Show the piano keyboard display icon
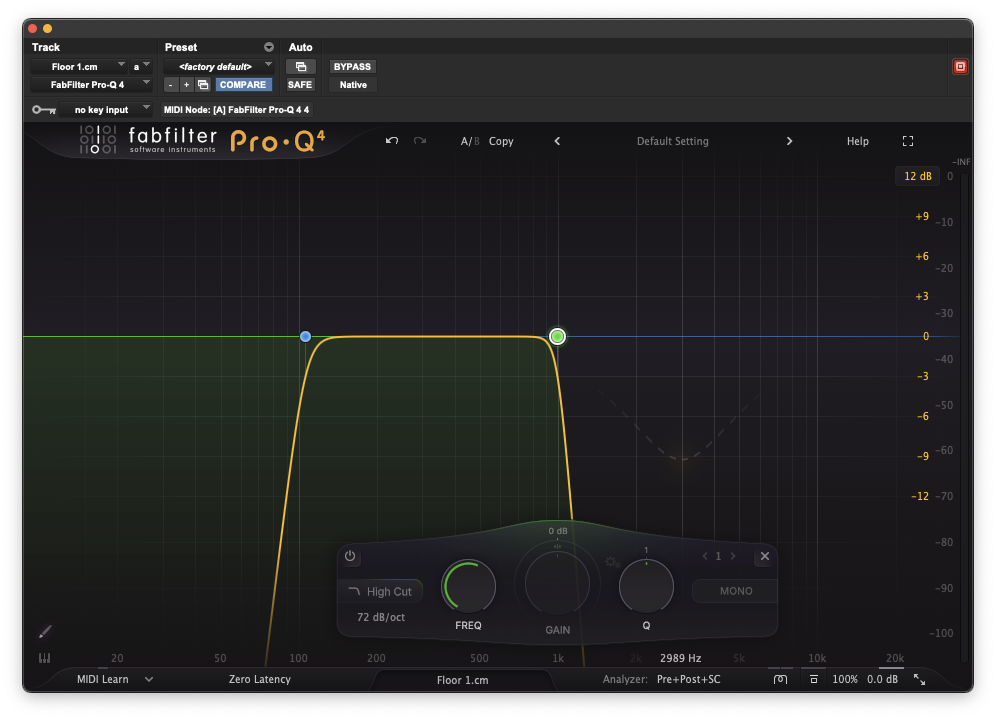The width and height of the screenshot is (996, 719). [x=44, y=658]
